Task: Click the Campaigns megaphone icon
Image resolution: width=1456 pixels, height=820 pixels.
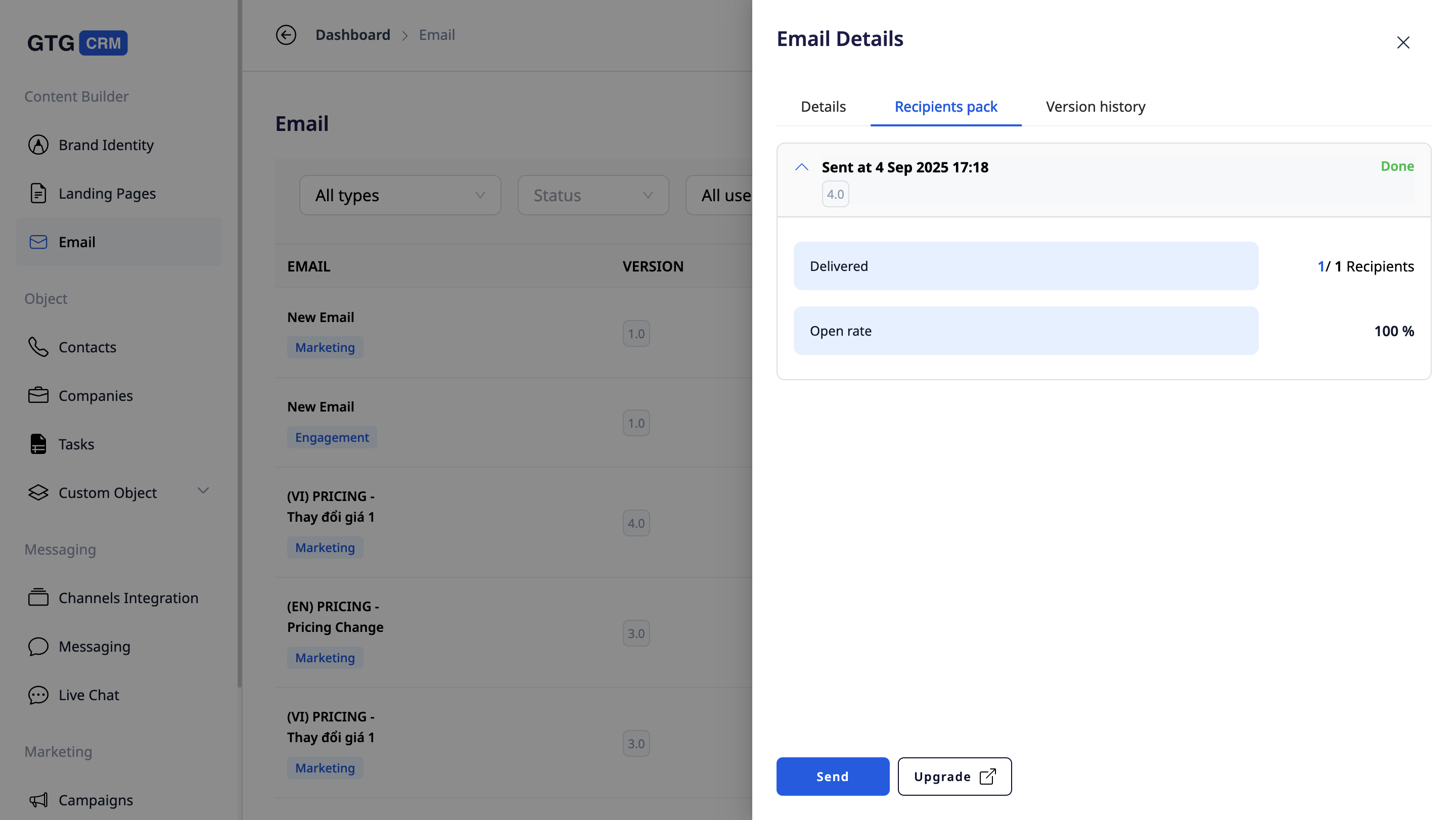Action: point(38,800)
